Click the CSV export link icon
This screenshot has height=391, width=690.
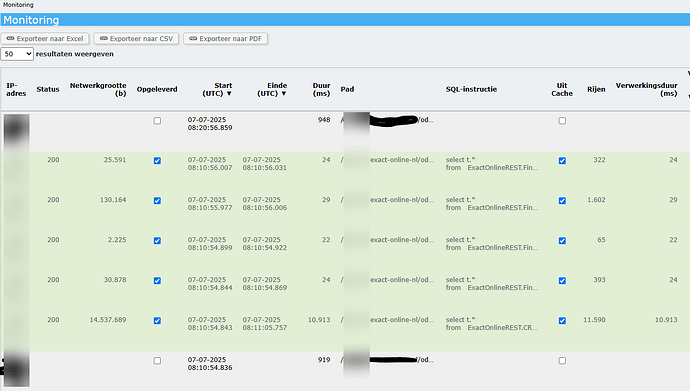tap(103, 39)
